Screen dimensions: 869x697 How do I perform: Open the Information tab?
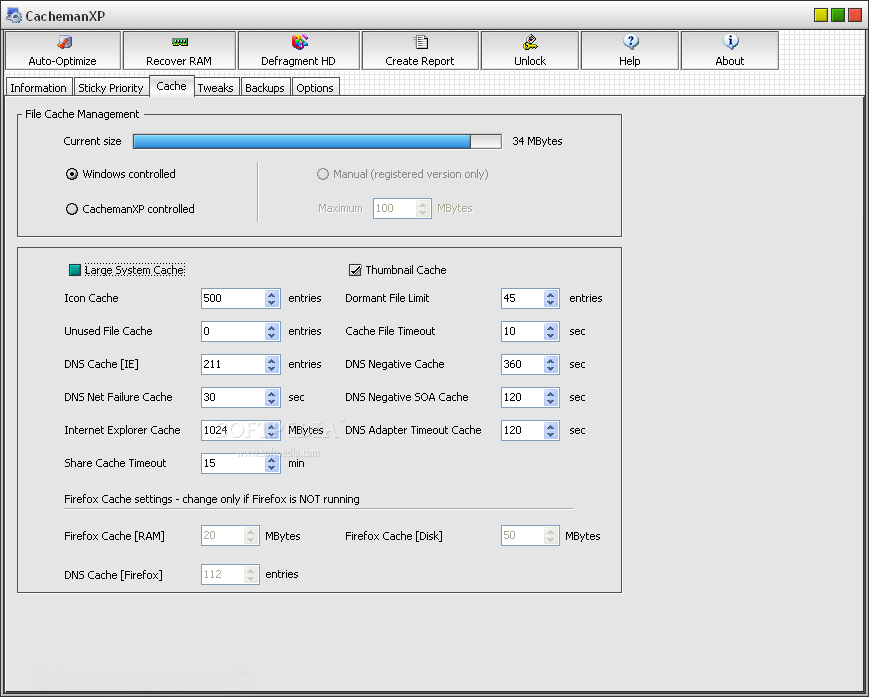pos(38,88)
